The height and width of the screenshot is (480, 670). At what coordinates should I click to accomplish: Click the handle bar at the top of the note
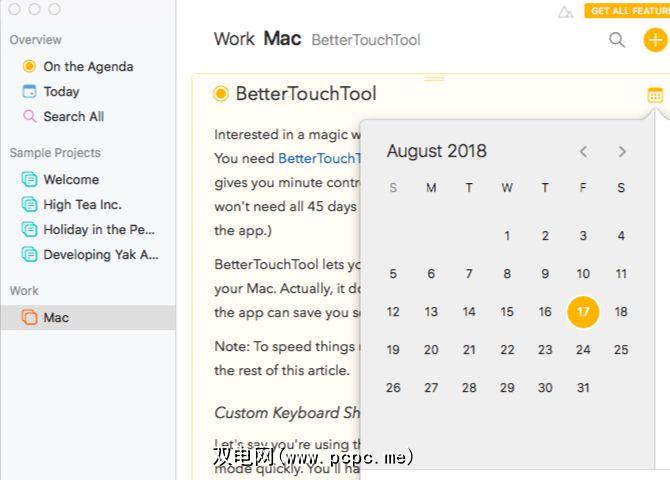point(434,79)
